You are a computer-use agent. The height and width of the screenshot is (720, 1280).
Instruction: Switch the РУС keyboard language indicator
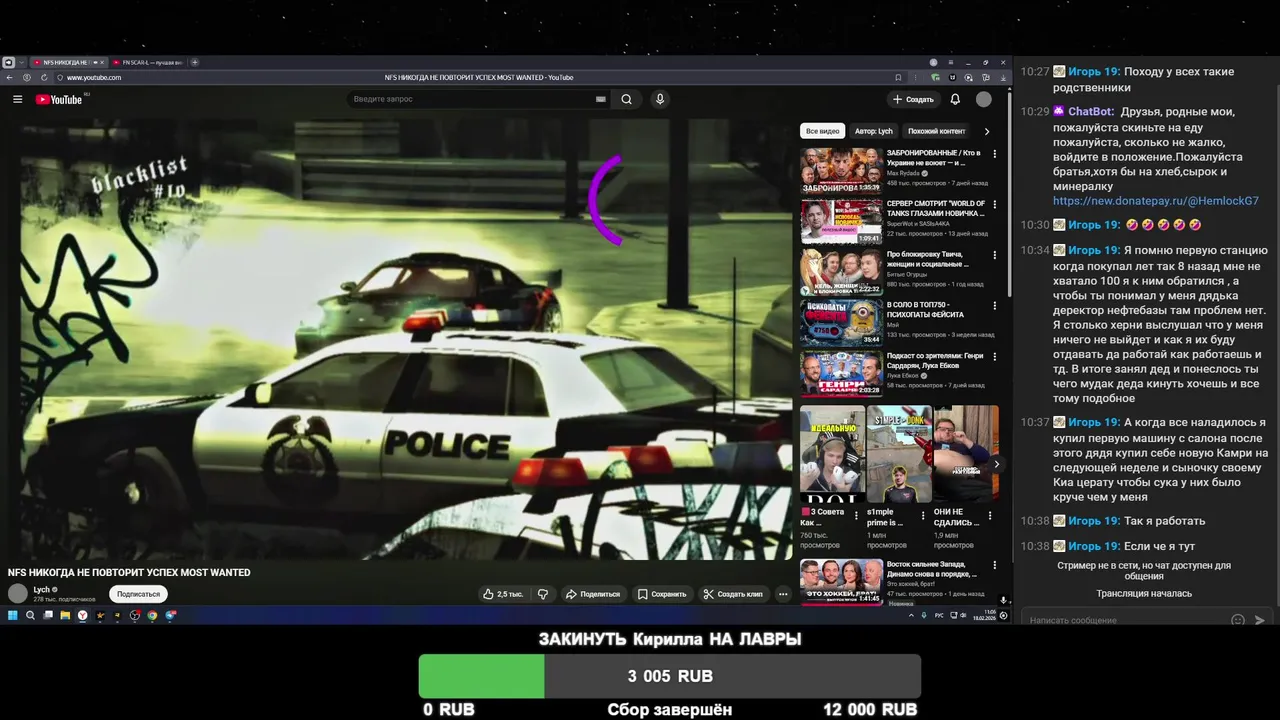[939, 615]
